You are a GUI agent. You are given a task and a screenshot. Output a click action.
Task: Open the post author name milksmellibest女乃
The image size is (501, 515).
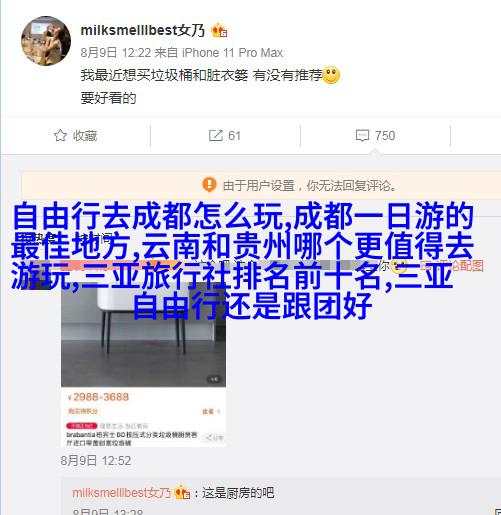click(143, 30)
